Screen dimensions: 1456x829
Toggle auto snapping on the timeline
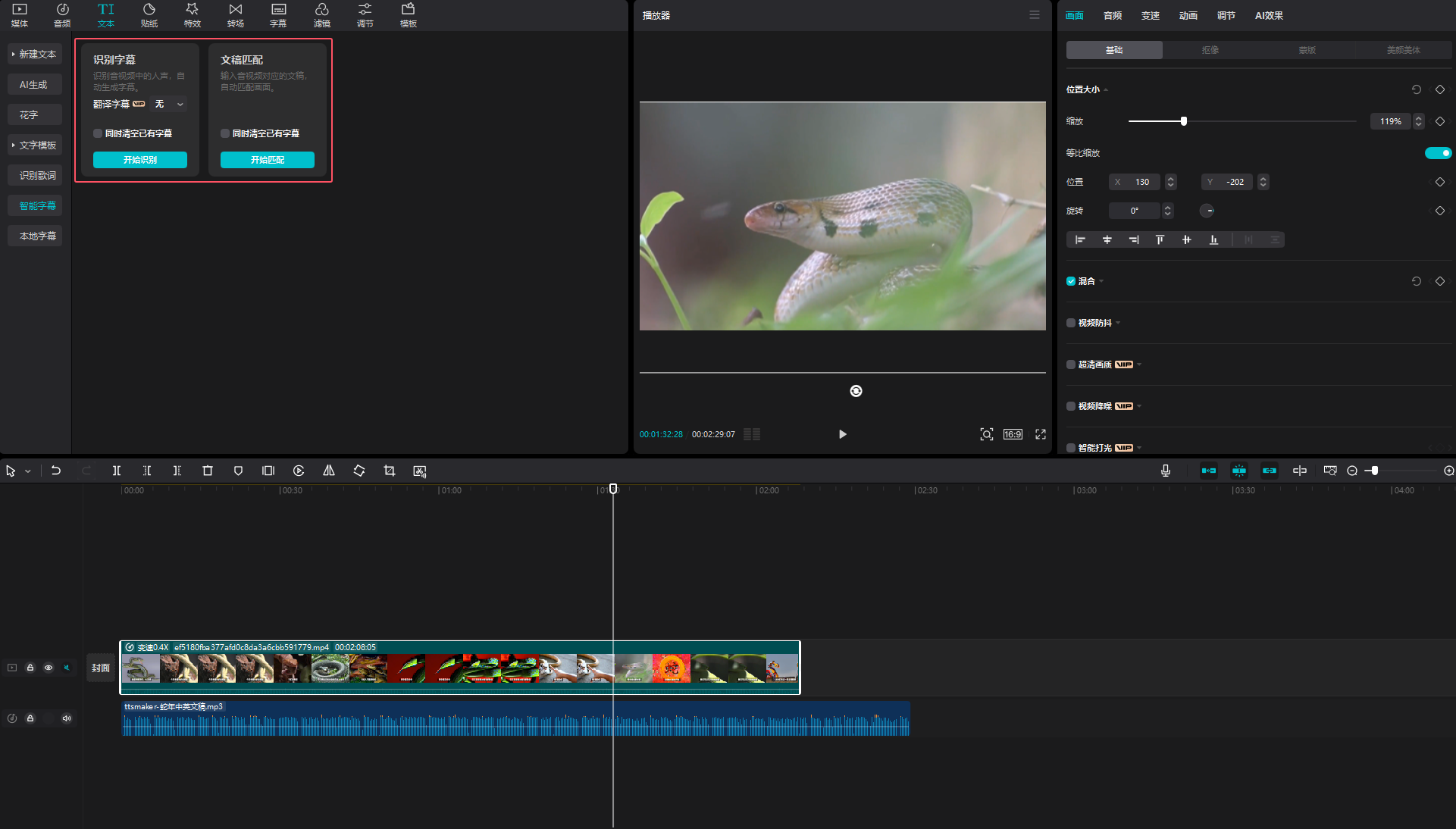click(1239, 471)
